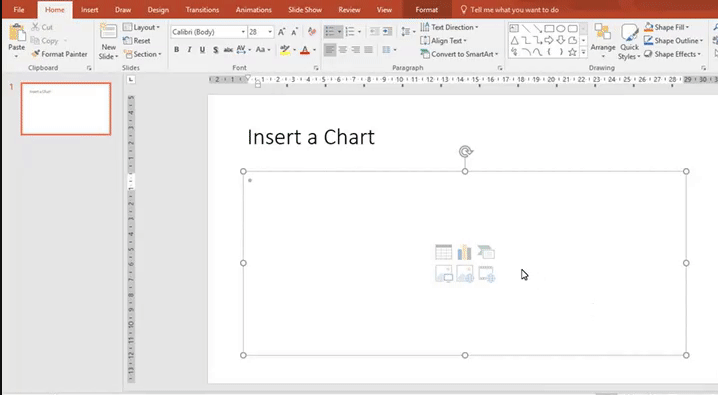Open the columns options
The width and height of the screenshot is (718, 395).
pyautogui.click(x=389, y=49)
